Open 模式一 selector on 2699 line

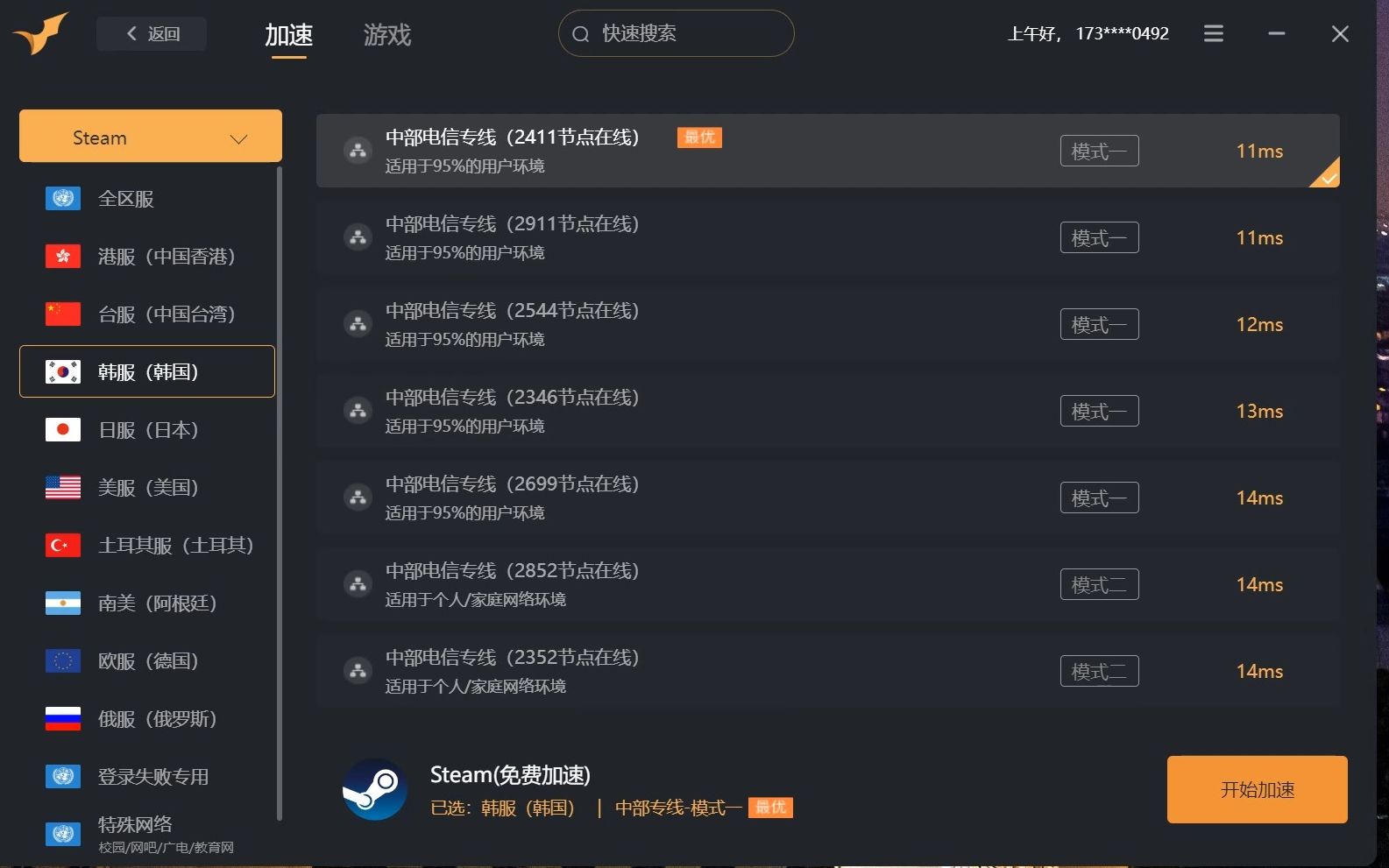1099,498
